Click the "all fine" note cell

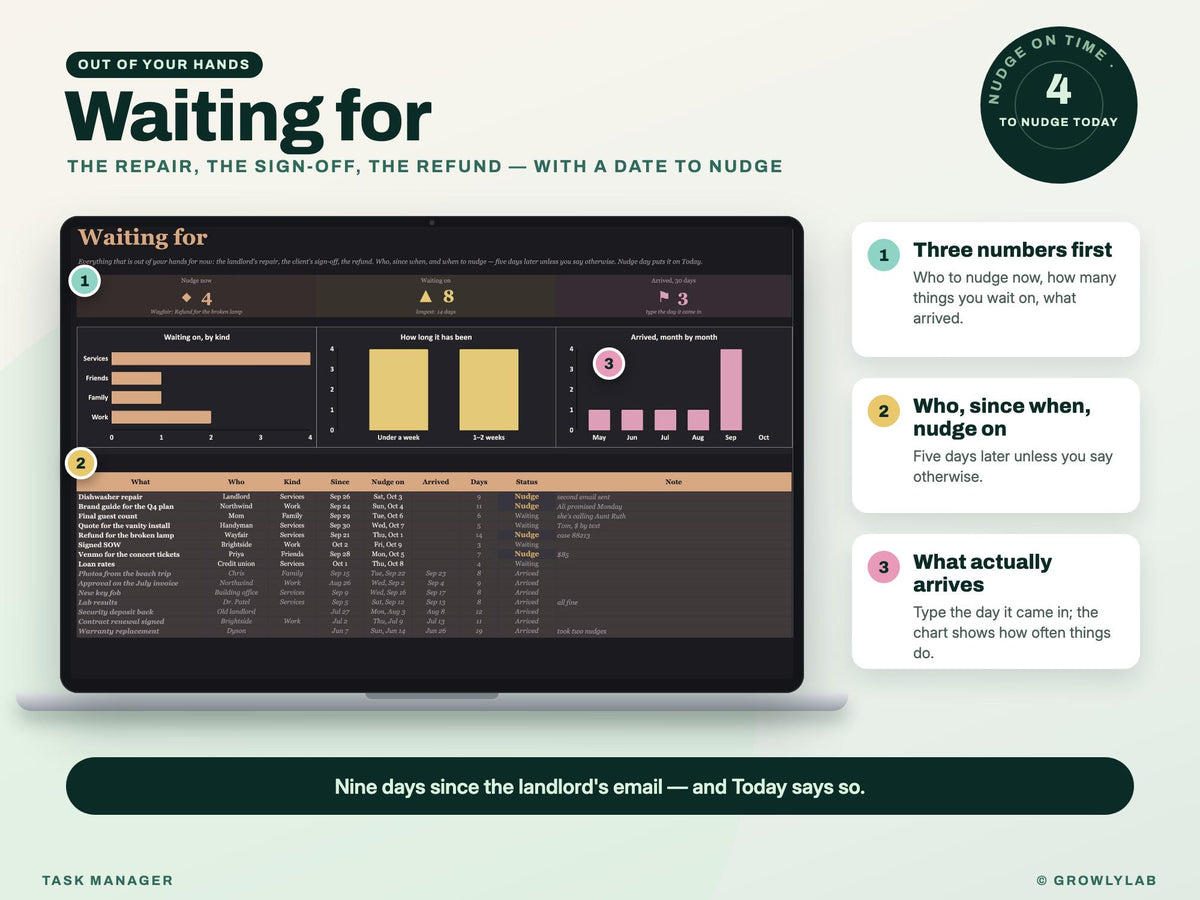[x=567, y=602]
